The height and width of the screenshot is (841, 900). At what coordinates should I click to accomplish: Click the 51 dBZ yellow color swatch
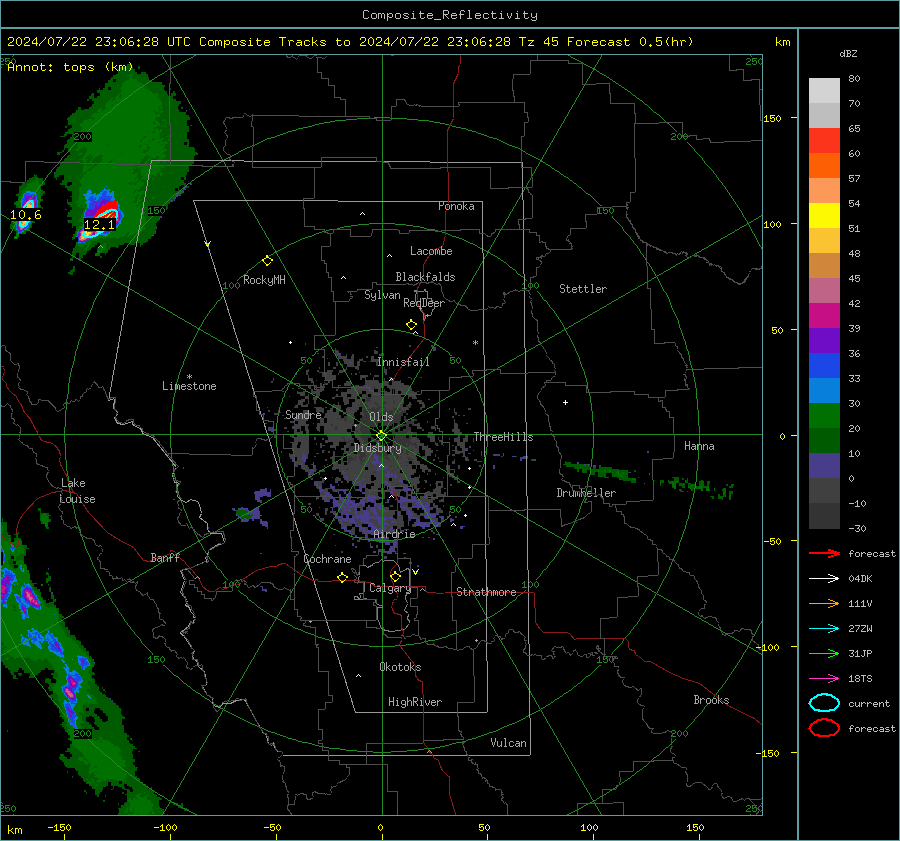pyautogui.click(x=824, y=216)
